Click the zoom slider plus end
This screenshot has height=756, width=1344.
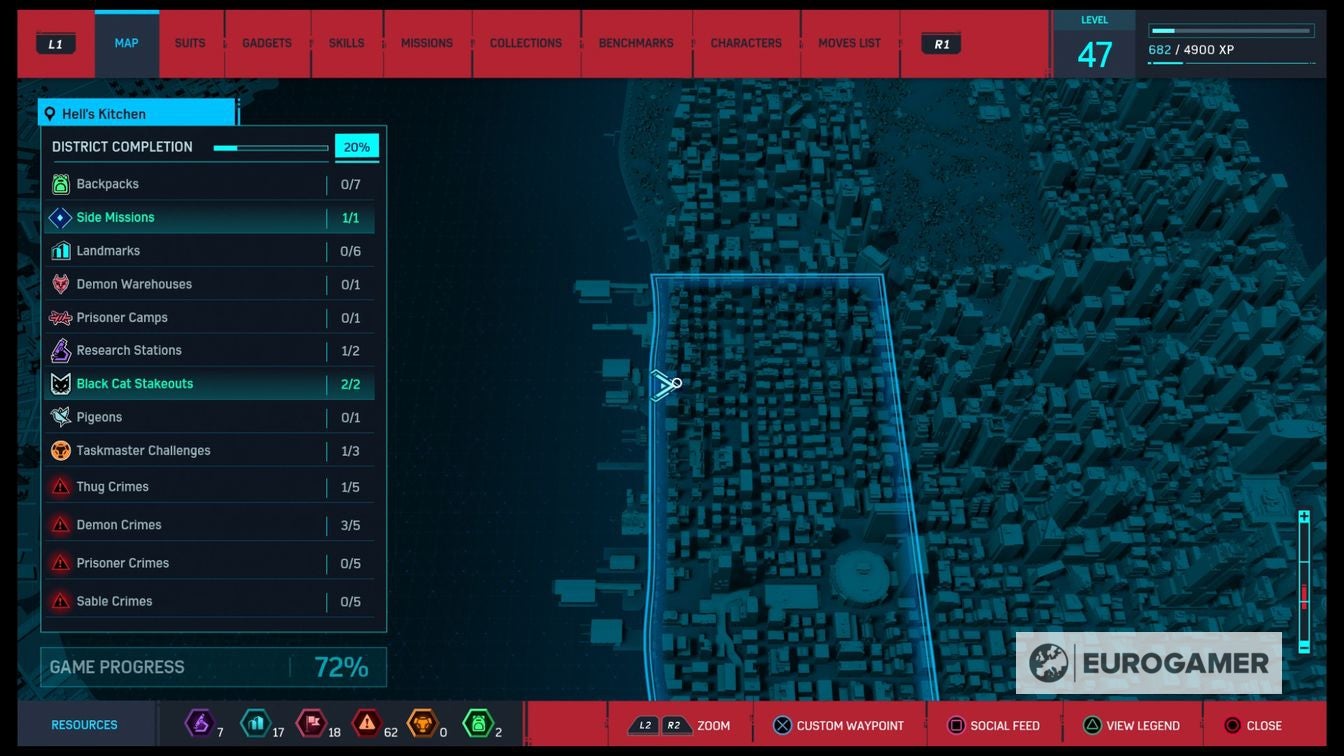[1304, 517]
